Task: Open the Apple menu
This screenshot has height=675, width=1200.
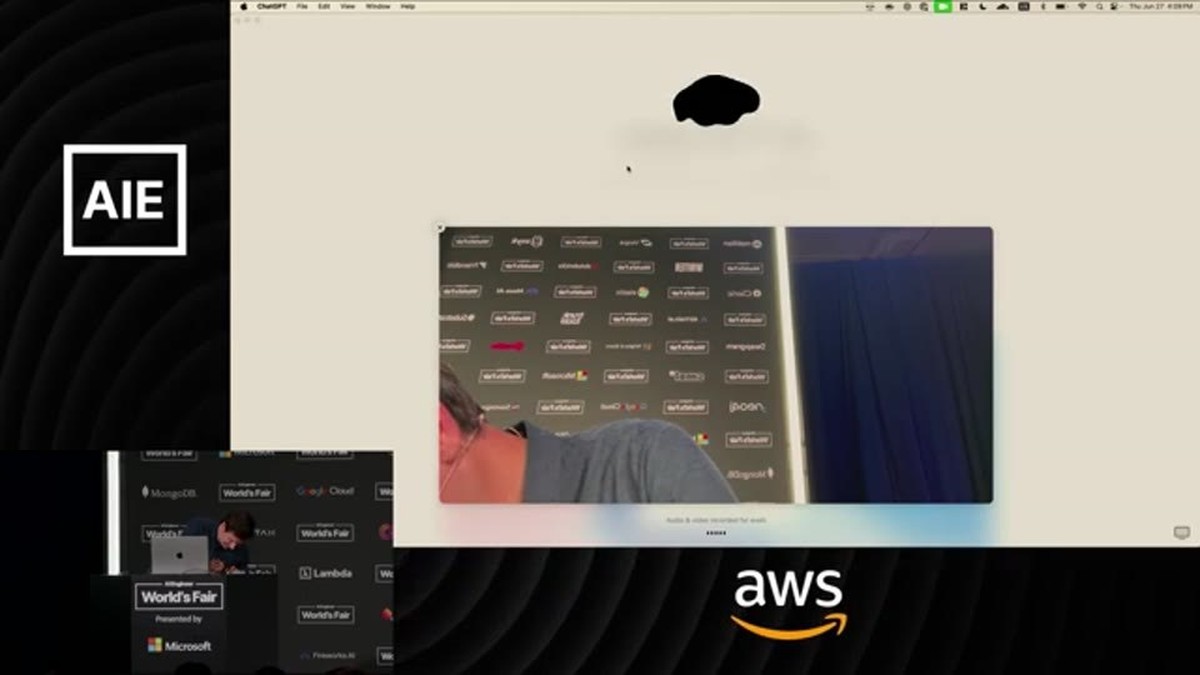Action: pos(243,6)
